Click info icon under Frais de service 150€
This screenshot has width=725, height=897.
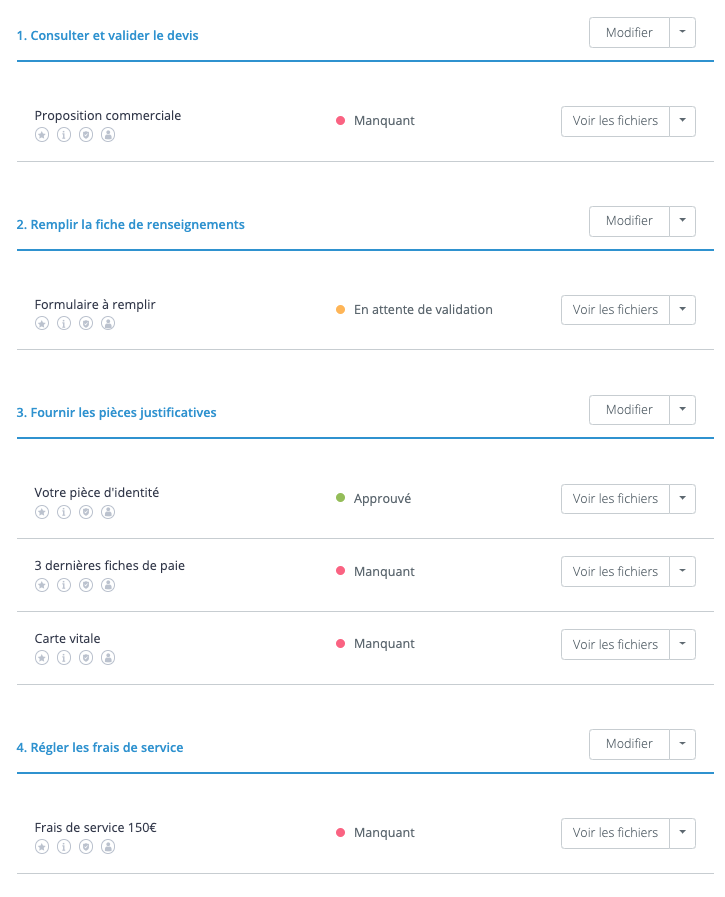(x=64, y=847)
